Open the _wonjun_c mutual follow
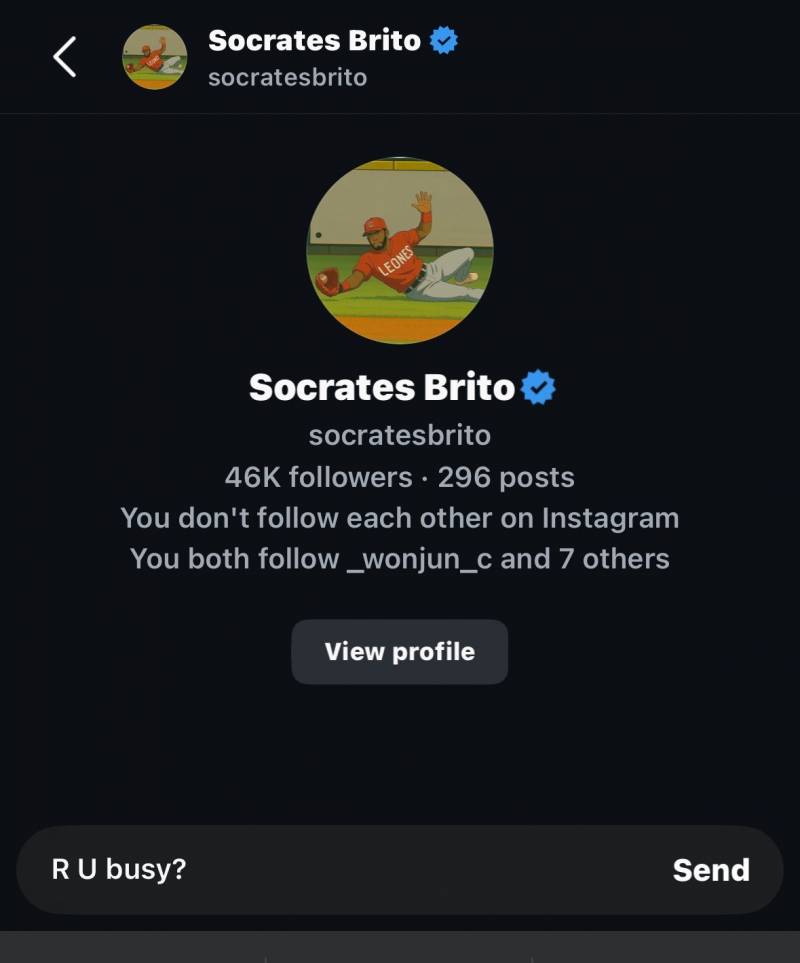The height and width of the screenshot is (963, 800). coord(419,559)
